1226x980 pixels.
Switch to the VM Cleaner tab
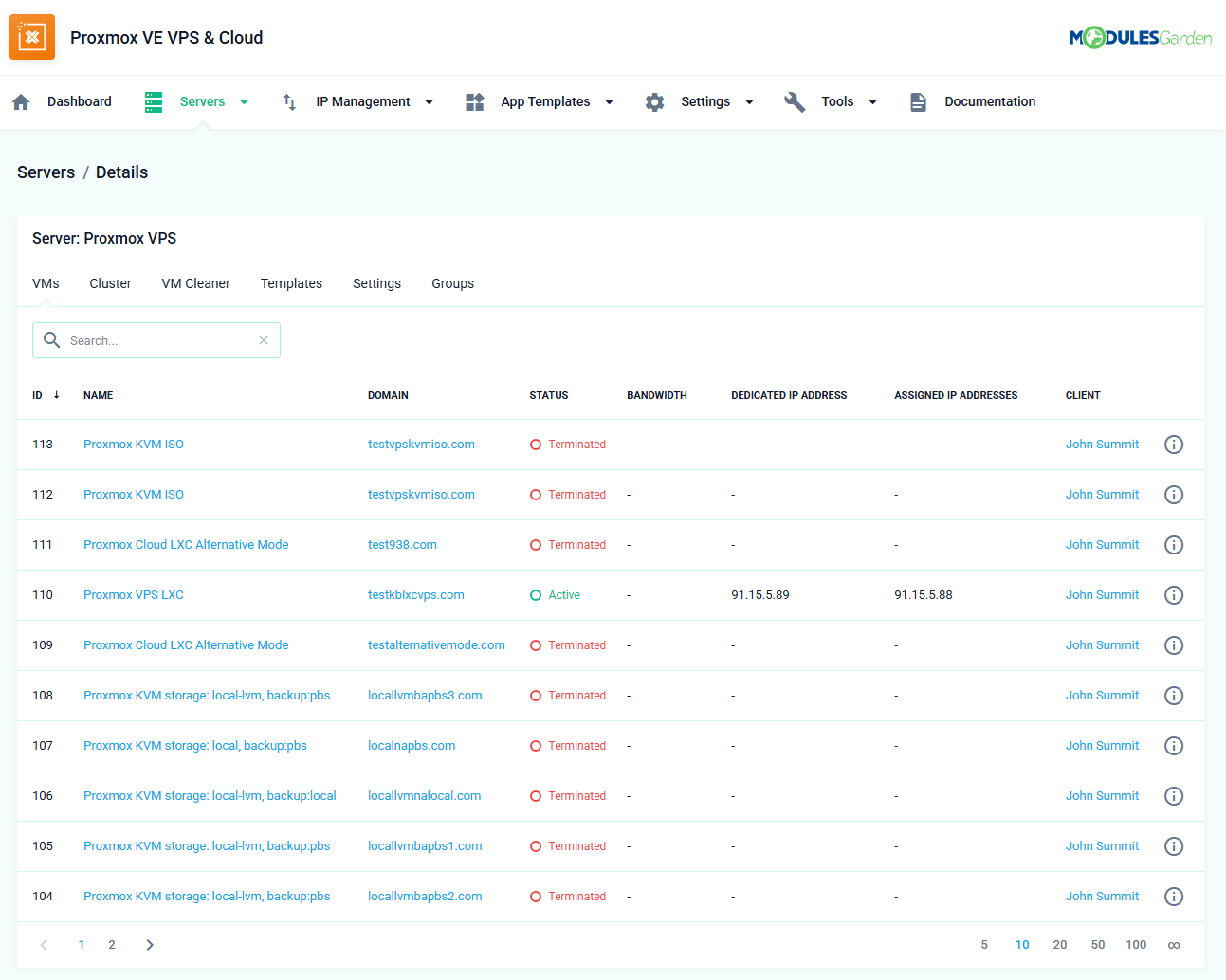pos(195,283)
